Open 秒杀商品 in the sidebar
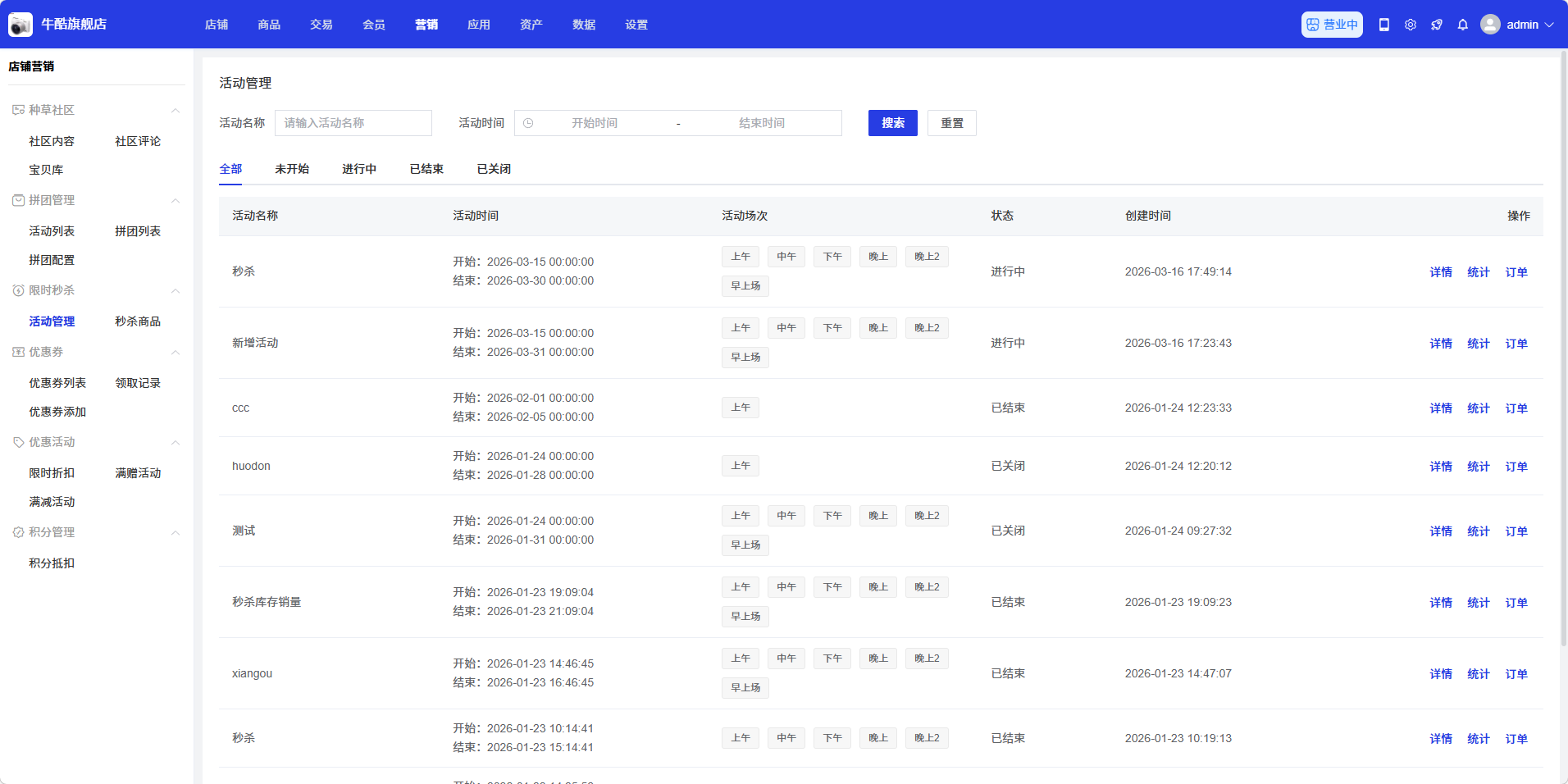The image size is (1568, 784). (138, 321)
